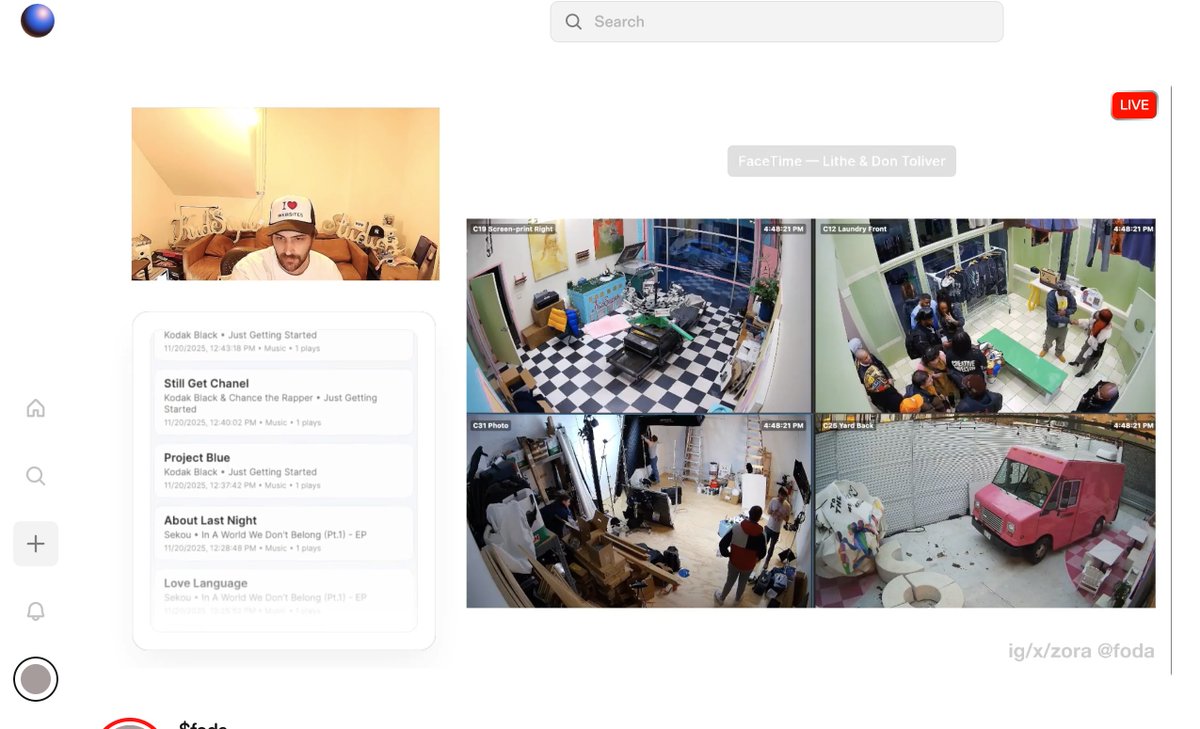The image size is (1200, 729).
Task: Open notifications via the bell icon
Action: 36,611
